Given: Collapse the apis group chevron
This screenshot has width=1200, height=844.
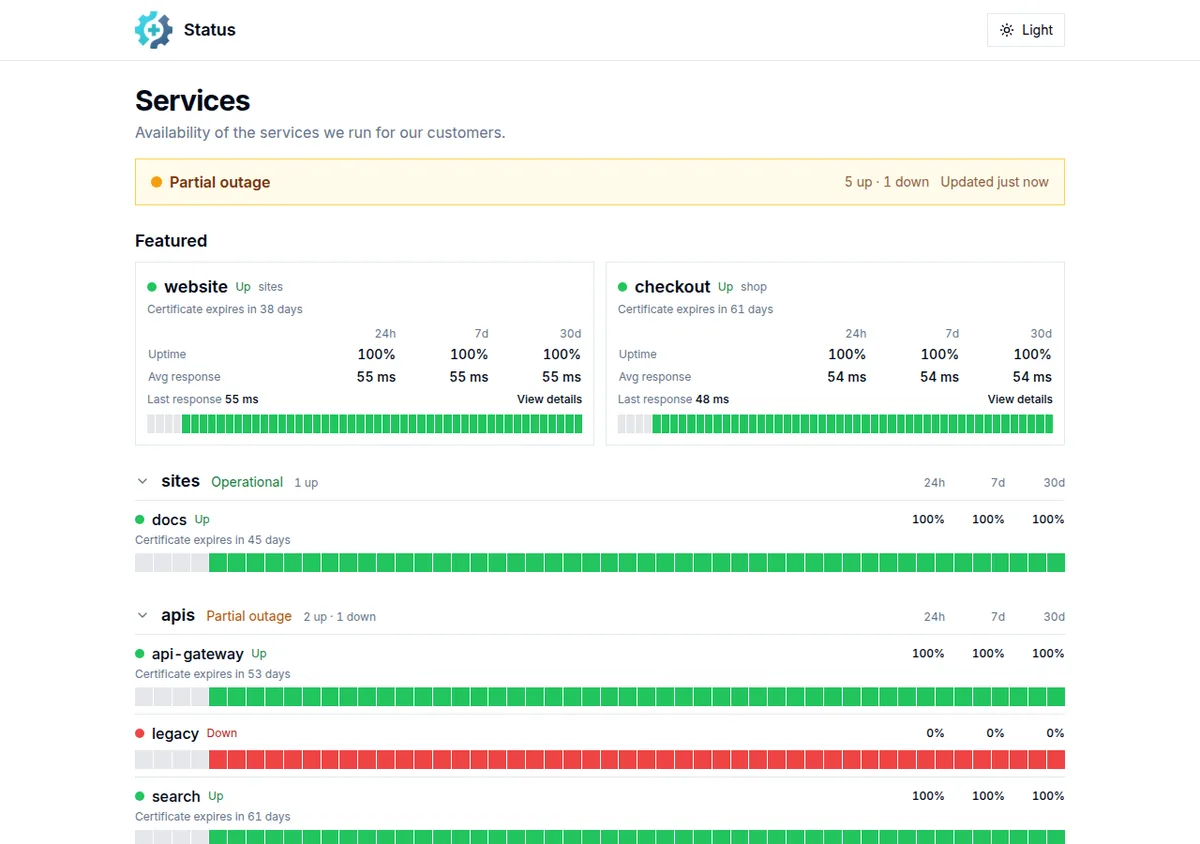Looking at the screenshot, I should 142,615.
